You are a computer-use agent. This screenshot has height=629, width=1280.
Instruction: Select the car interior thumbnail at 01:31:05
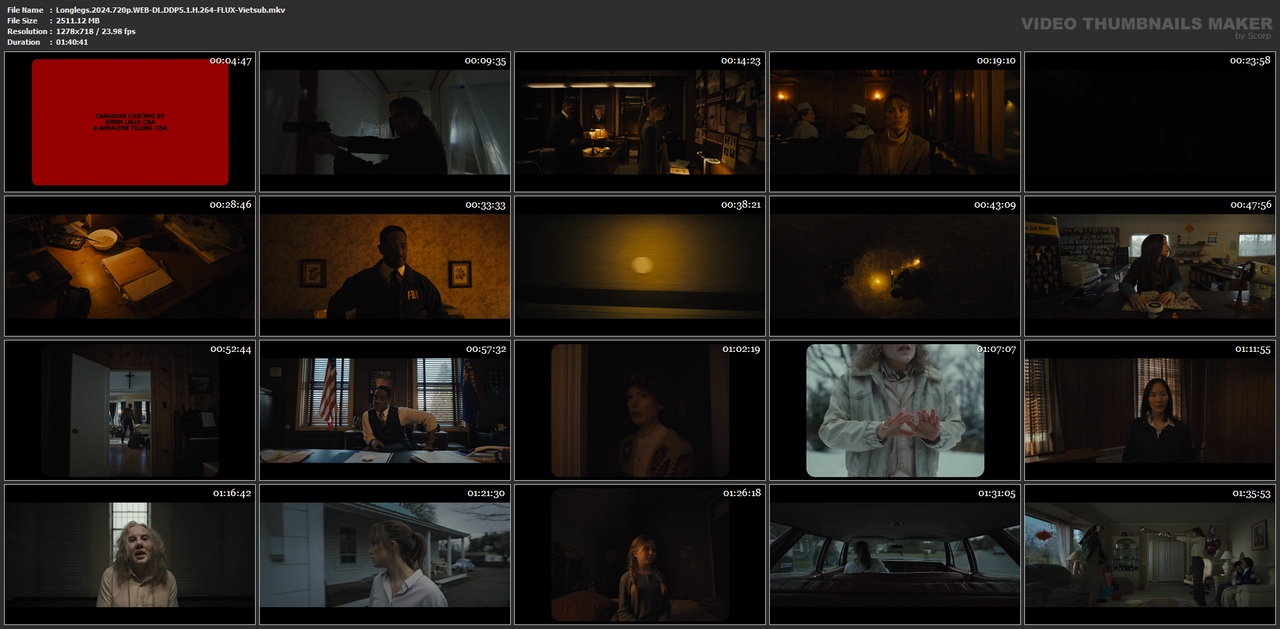pos(895,554)
